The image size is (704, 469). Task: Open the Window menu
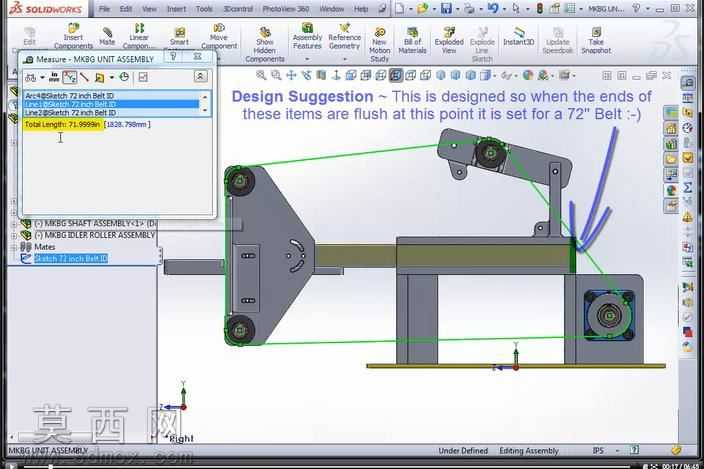(332, 9)
